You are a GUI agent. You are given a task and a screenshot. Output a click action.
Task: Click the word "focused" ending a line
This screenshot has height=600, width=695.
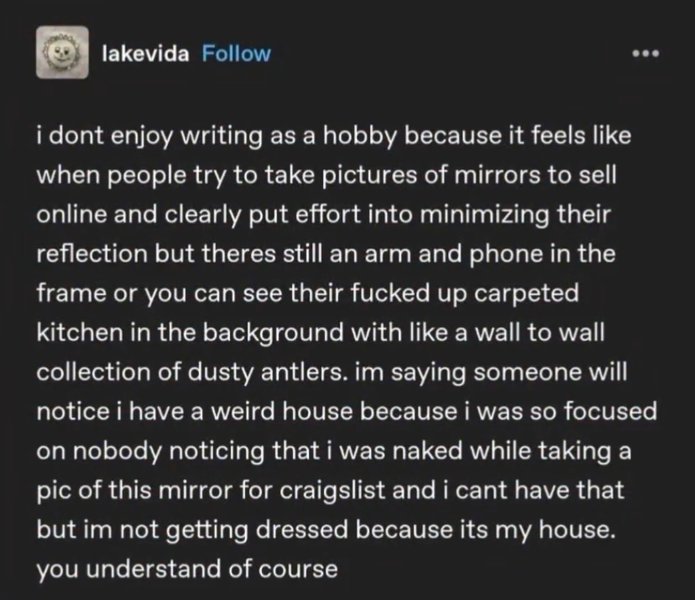[610, 412]
